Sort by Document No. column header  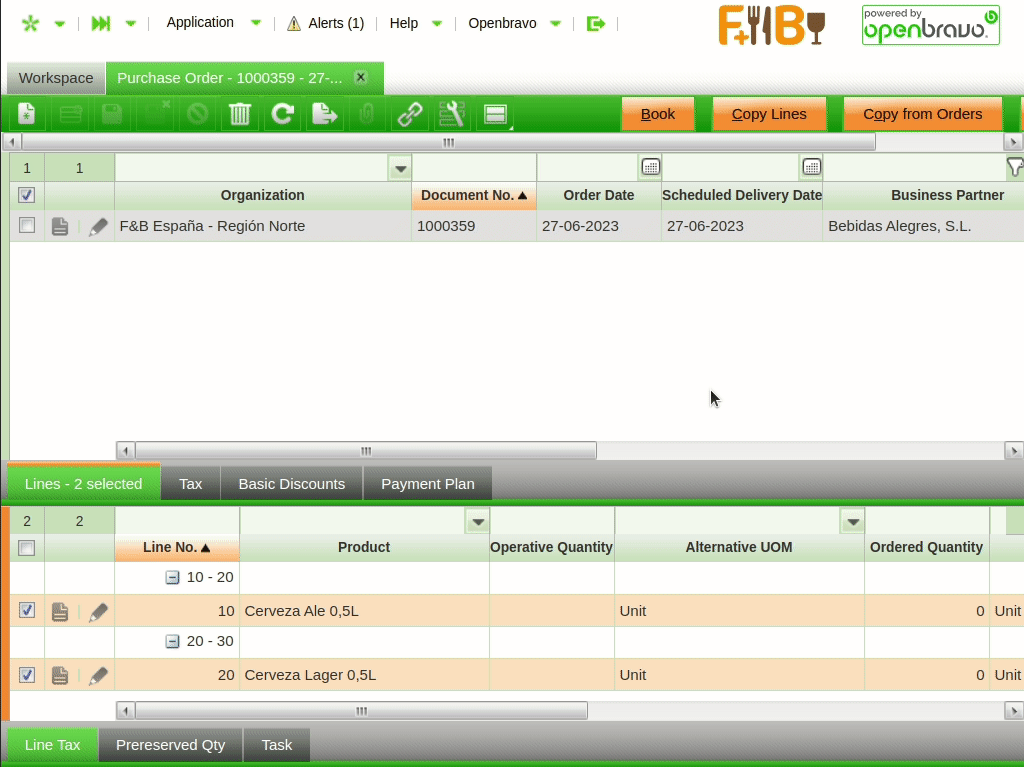(473, 195)
